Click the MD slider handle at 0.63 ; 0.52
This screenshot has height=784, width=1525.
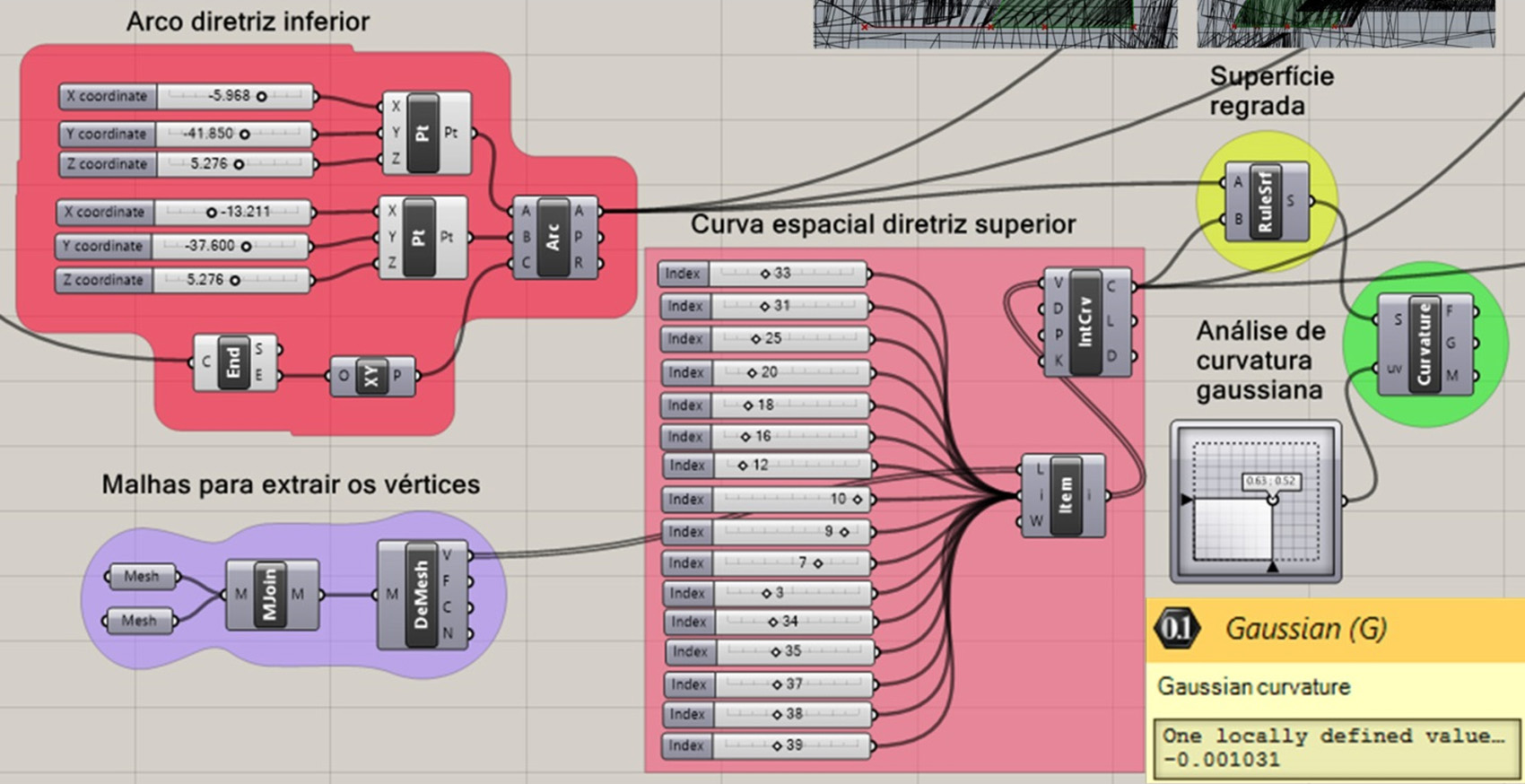(x=1272, y=499)
